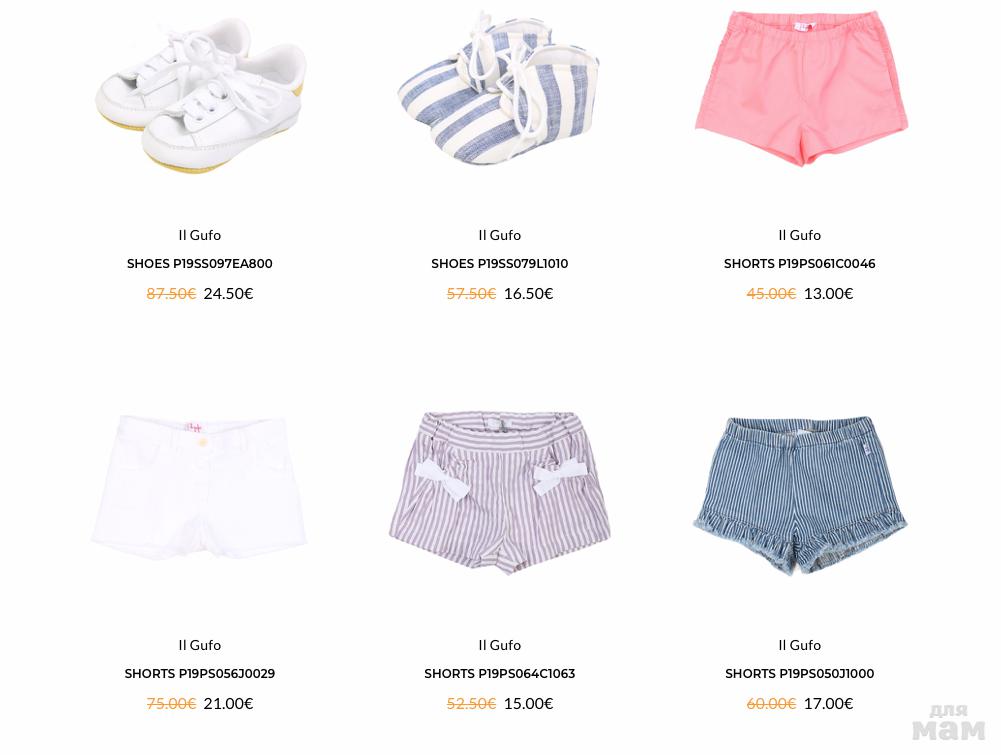Screen dimensions: 1001x755
Task: View the pink shorts product photo
Action: 801,88
